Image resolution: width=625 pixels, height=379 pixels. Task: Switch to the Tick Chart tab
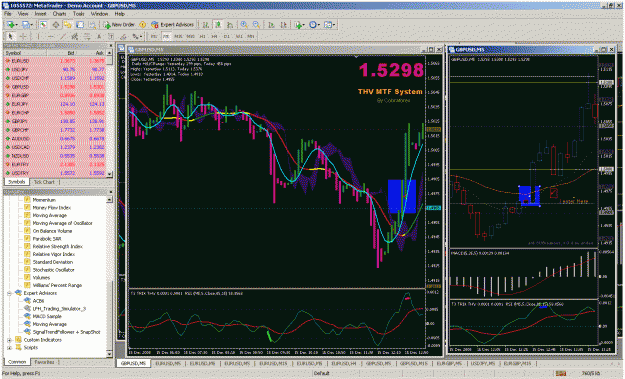coord(44,182)
